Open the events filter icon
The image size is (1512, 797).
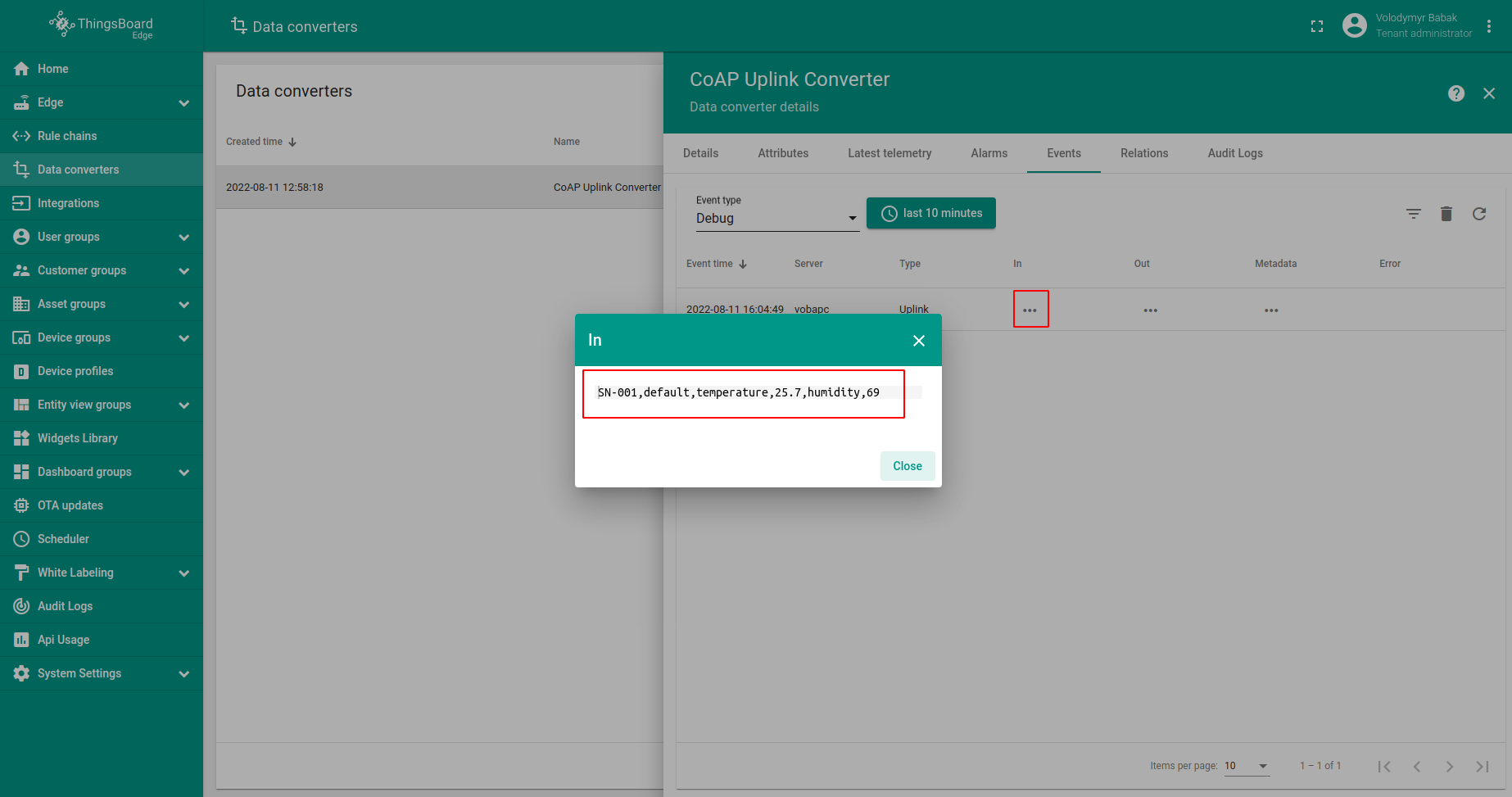[1414, 214]
